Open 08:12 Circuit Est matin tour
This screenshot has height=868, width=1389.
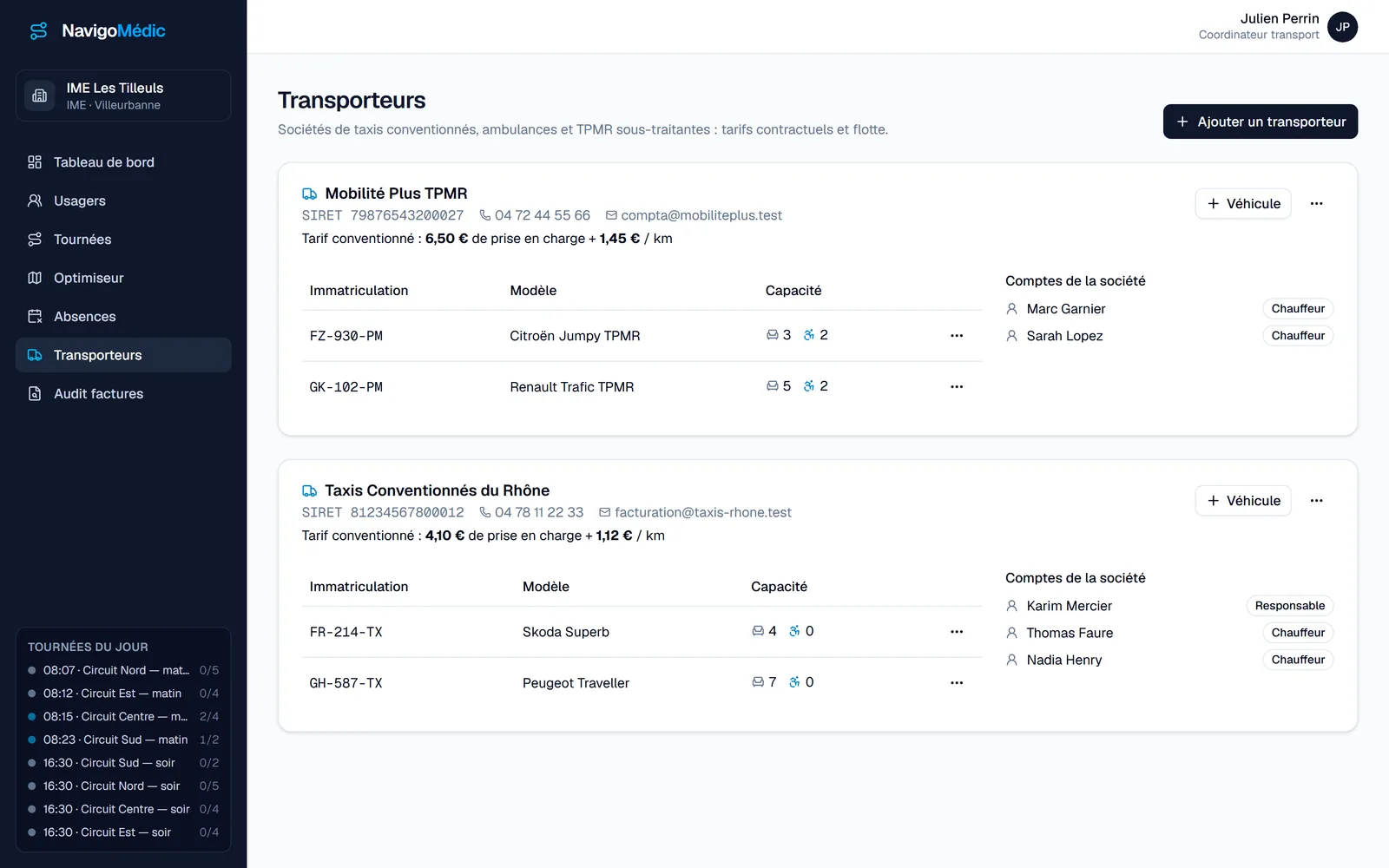tap(123, 694)
